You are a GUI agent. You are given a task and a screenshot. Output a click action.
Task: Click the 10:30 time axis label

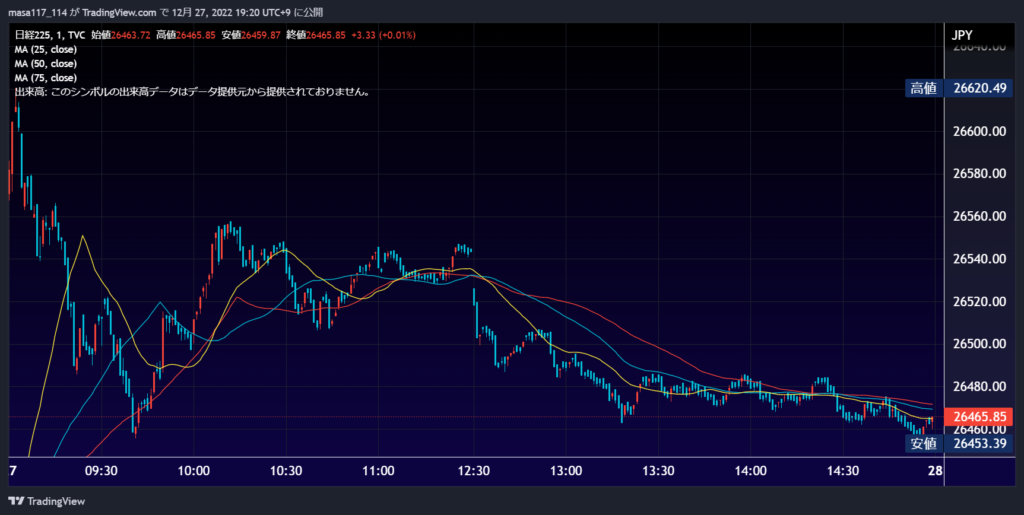(x=286, y=471)
